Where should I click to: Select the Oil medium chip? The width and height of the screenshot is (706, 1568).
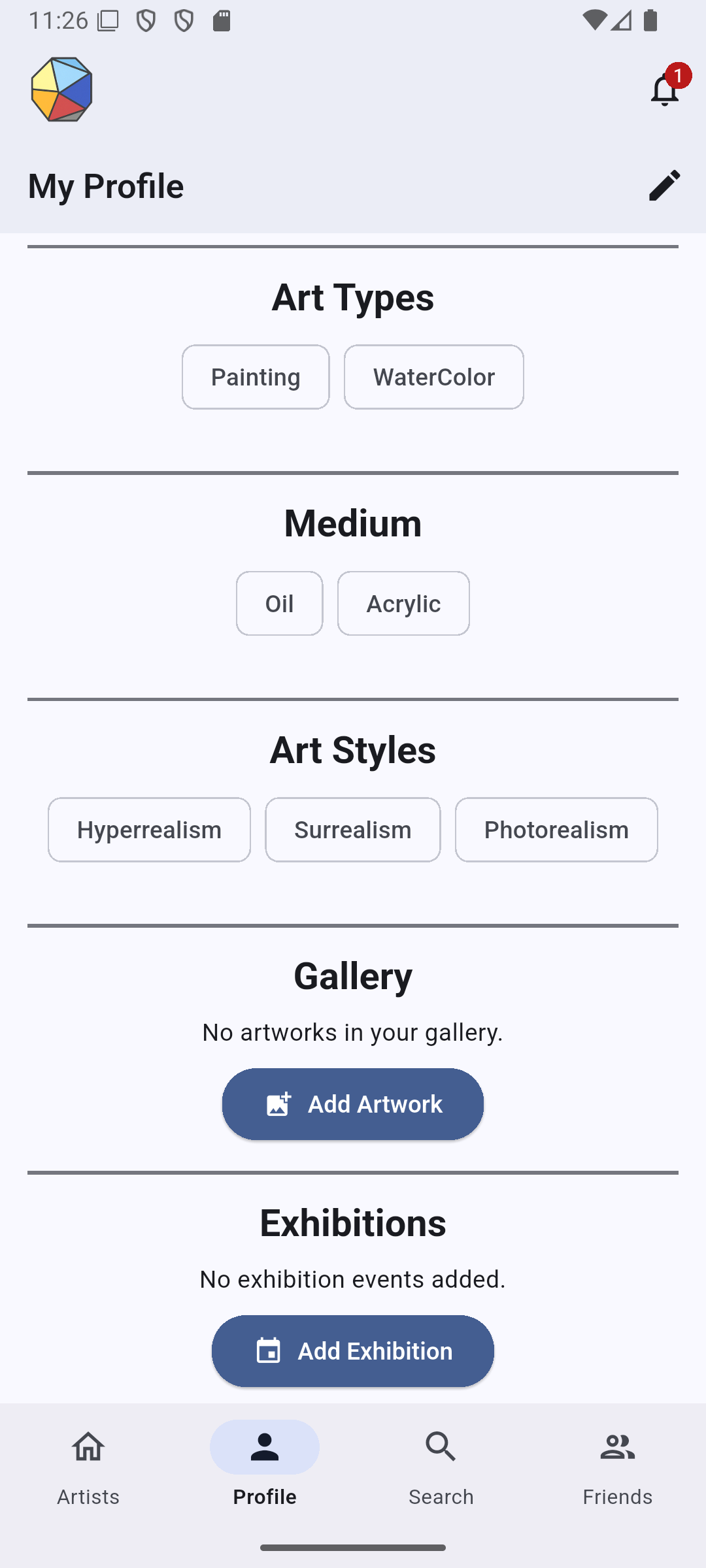279,603
